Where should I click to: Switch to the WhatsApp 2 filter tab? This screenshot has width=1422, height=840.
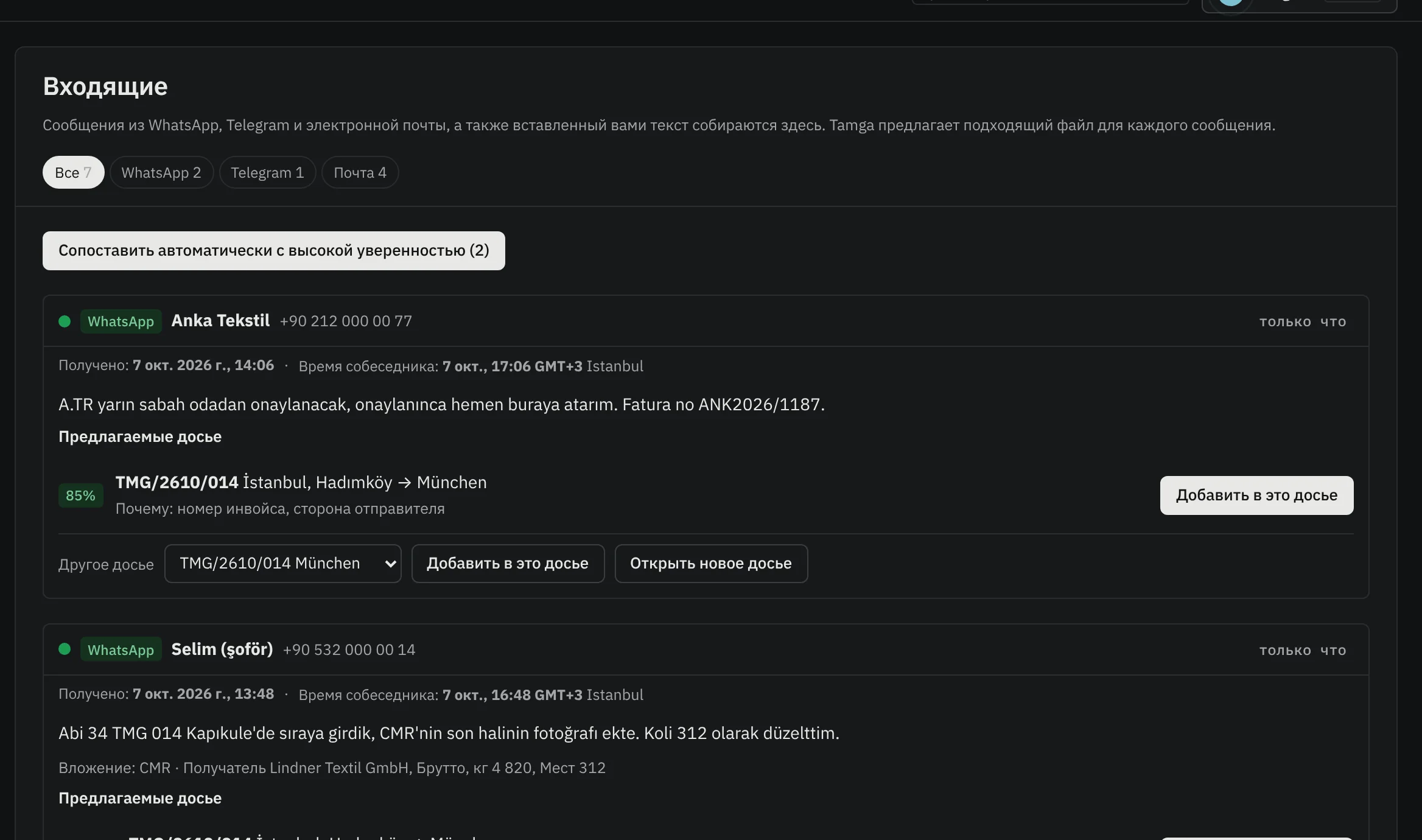(161, 172)
